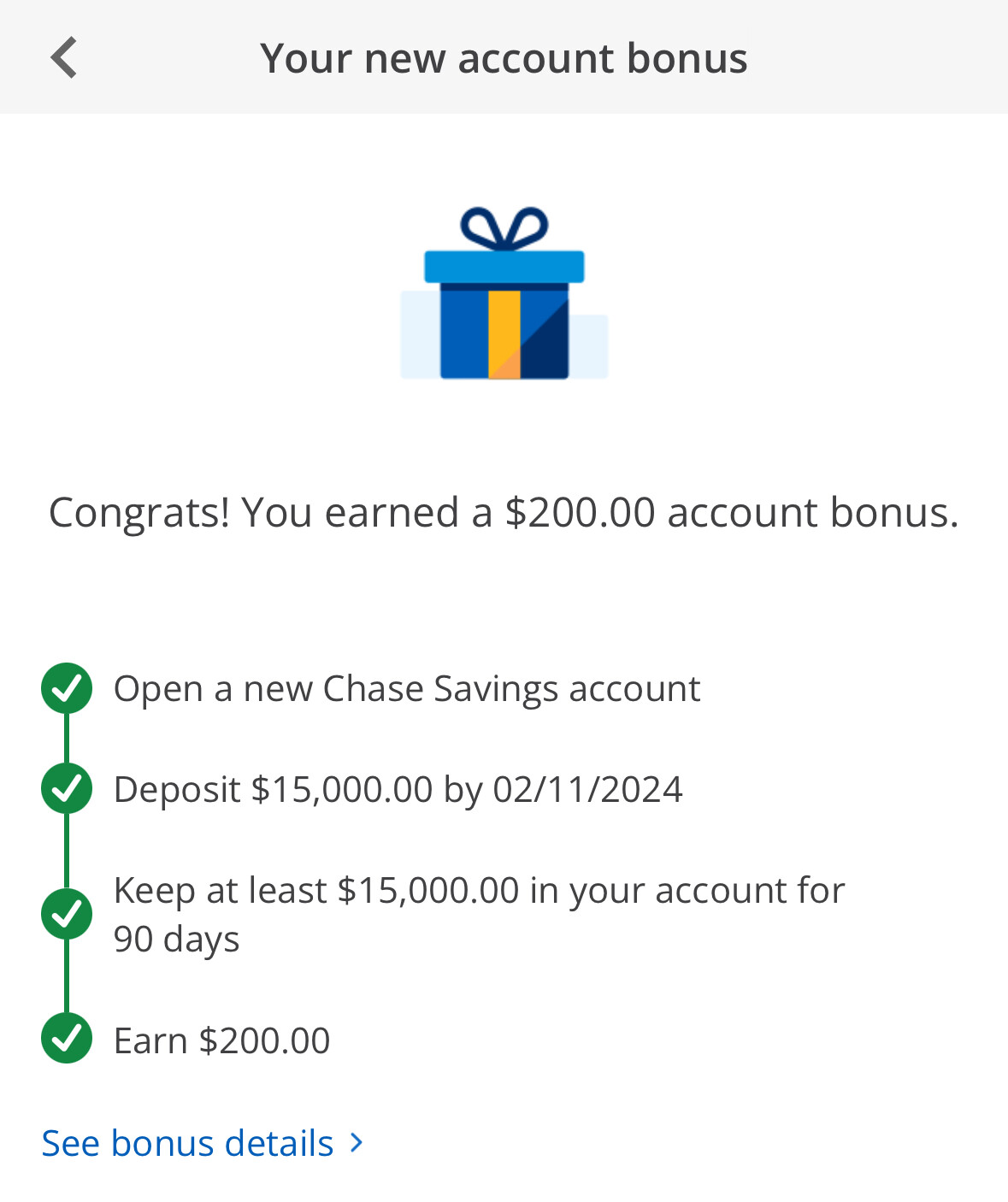This screenshot has height=1202, width=1008.
Task: Click the bow on top of the gift
Action: coord(504,228)
